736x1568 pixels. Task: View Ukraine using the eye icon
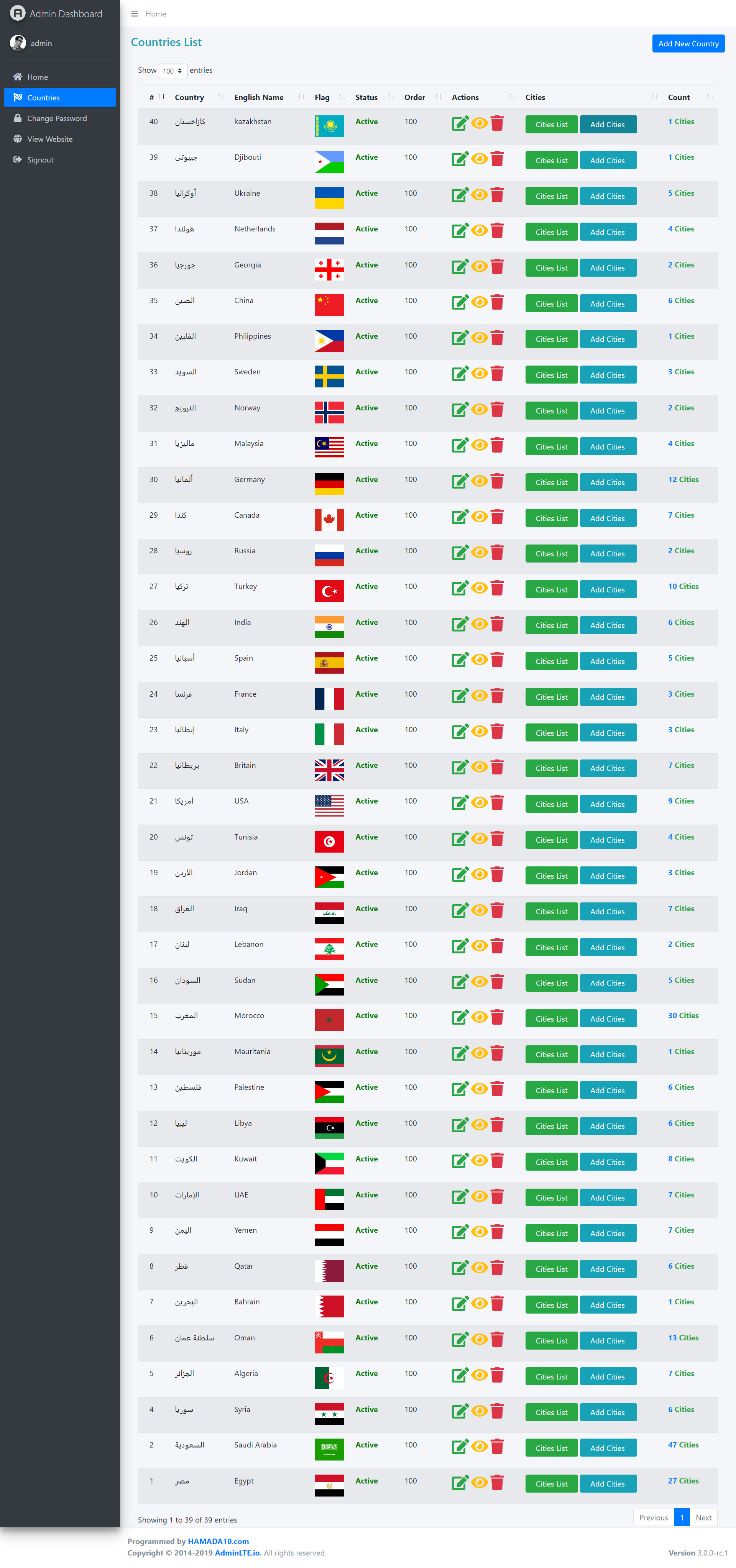479,195
